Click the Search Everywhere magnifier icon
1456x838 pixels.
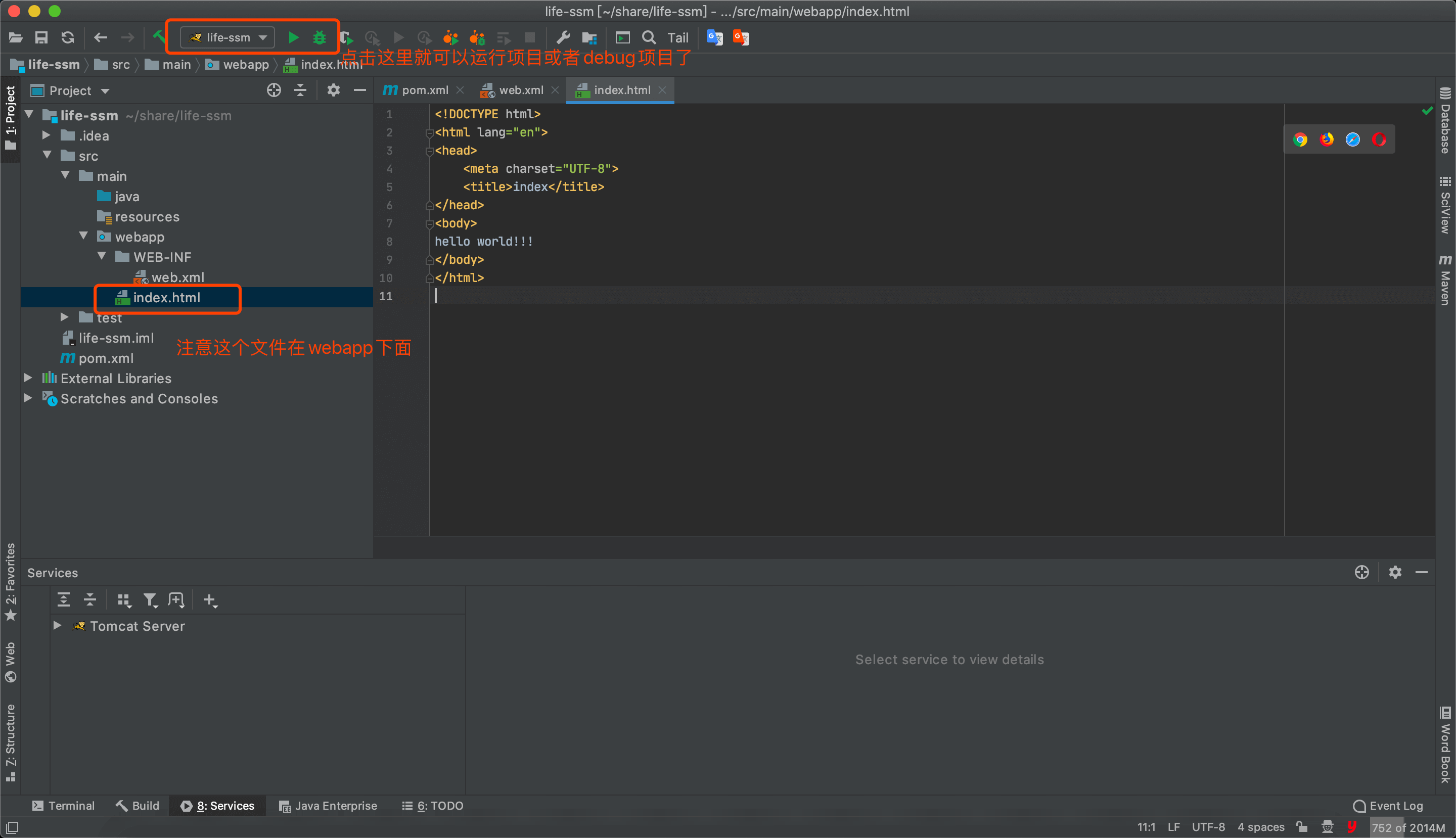click(649, 38)
